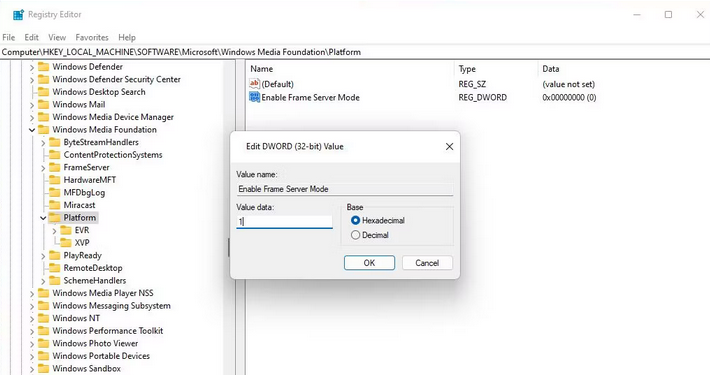Click the (value not set) data cell
The width and height of the screenshot is (710, 375).
[x=569, y=84]
